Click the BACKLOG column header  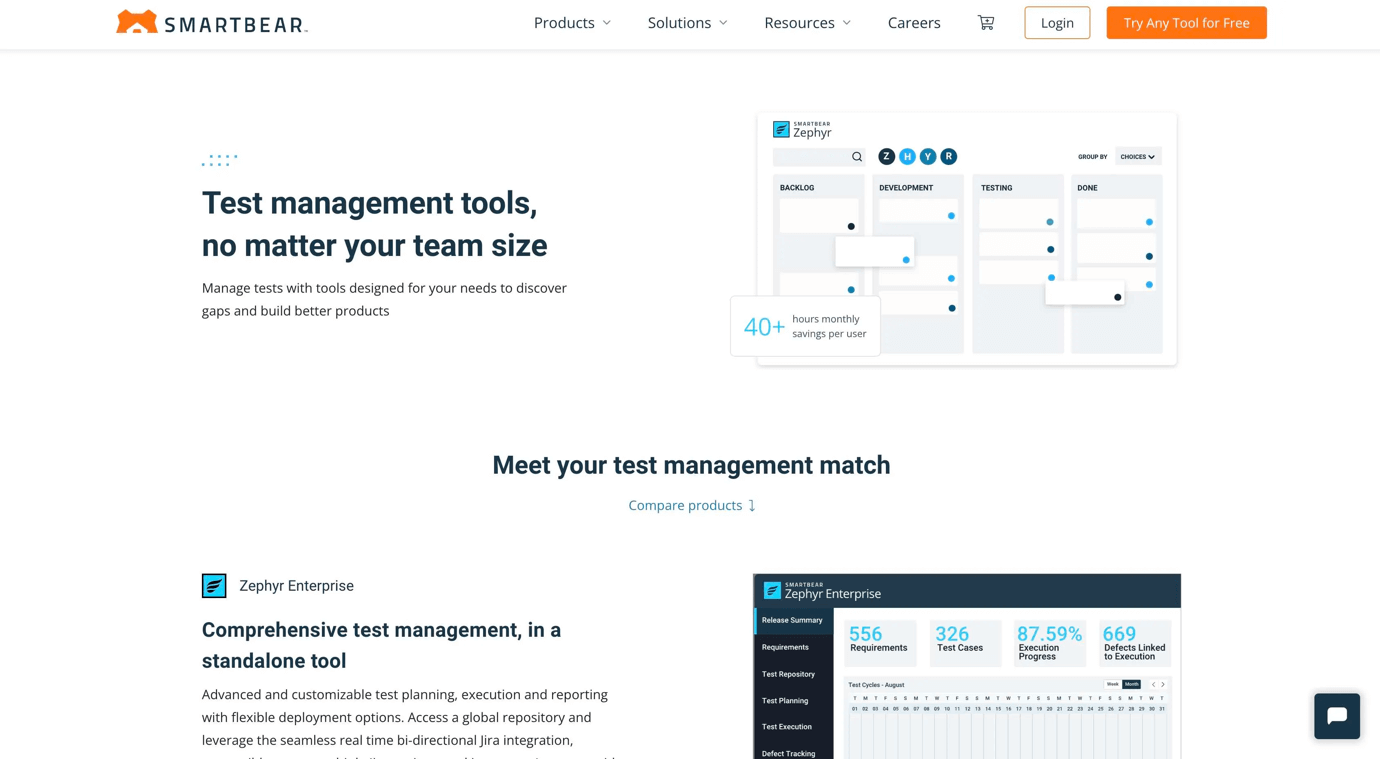(x=797, y=188)
